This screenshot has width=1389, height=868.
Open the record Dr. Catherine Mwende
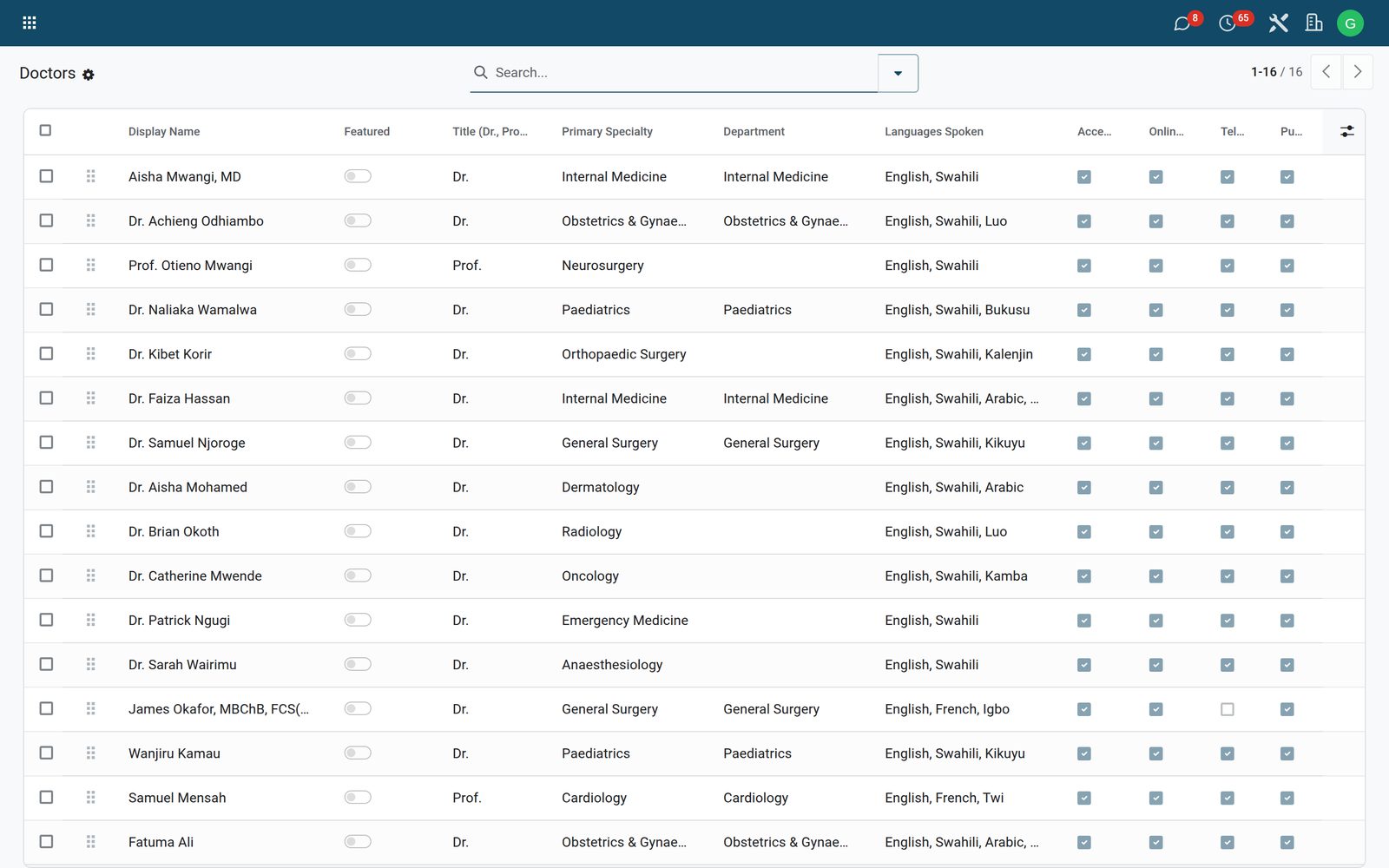pos(195,576)
